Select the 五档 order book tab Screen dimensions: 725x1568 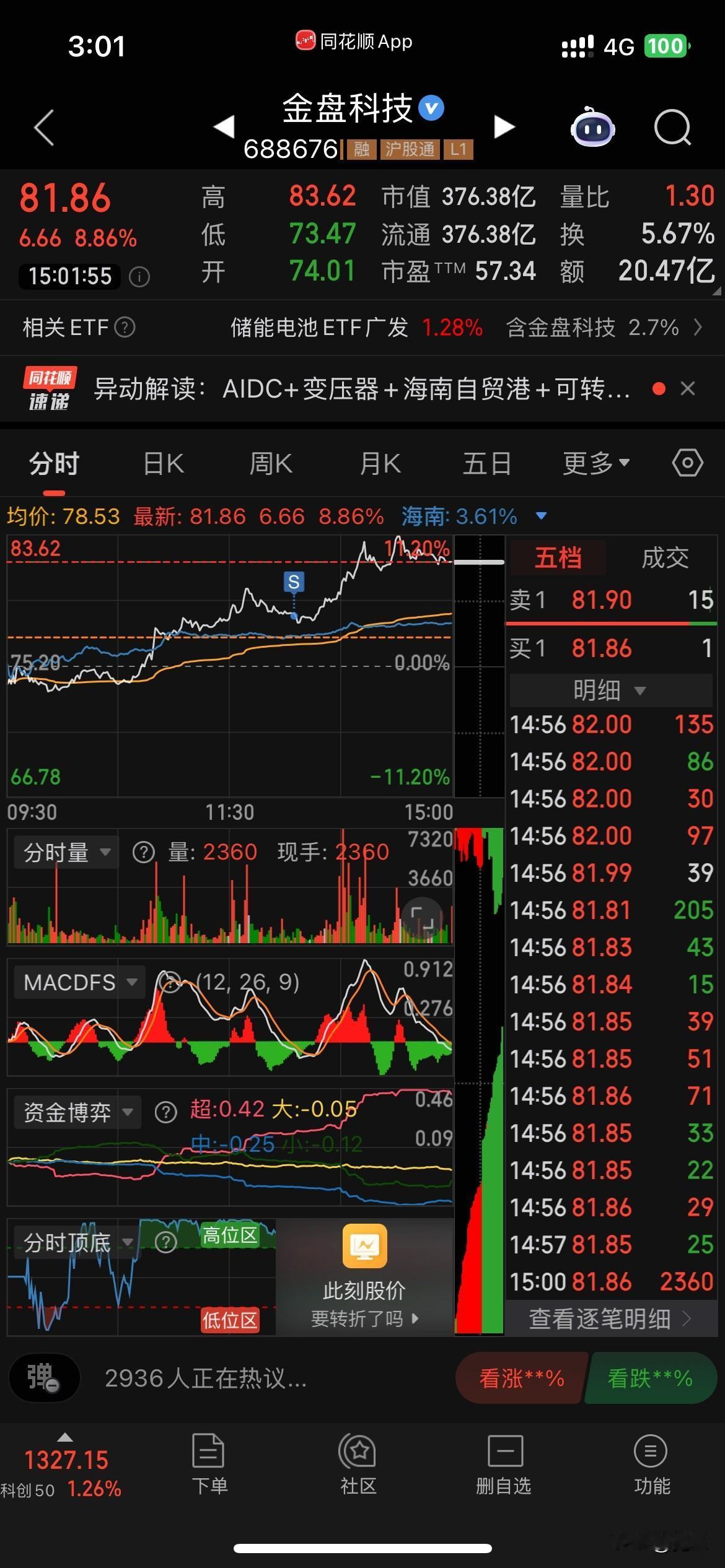[x=558, y=557]
